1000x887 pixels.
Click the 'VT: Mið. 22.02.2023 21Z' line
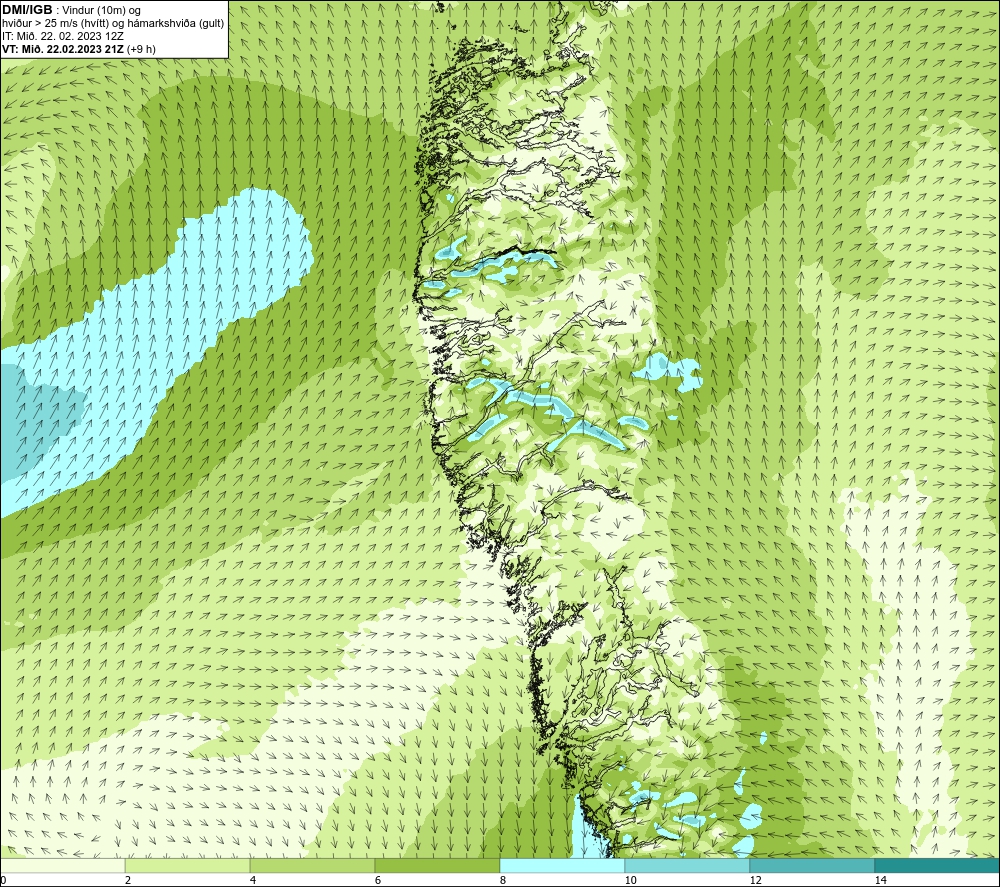coord(63,49)
